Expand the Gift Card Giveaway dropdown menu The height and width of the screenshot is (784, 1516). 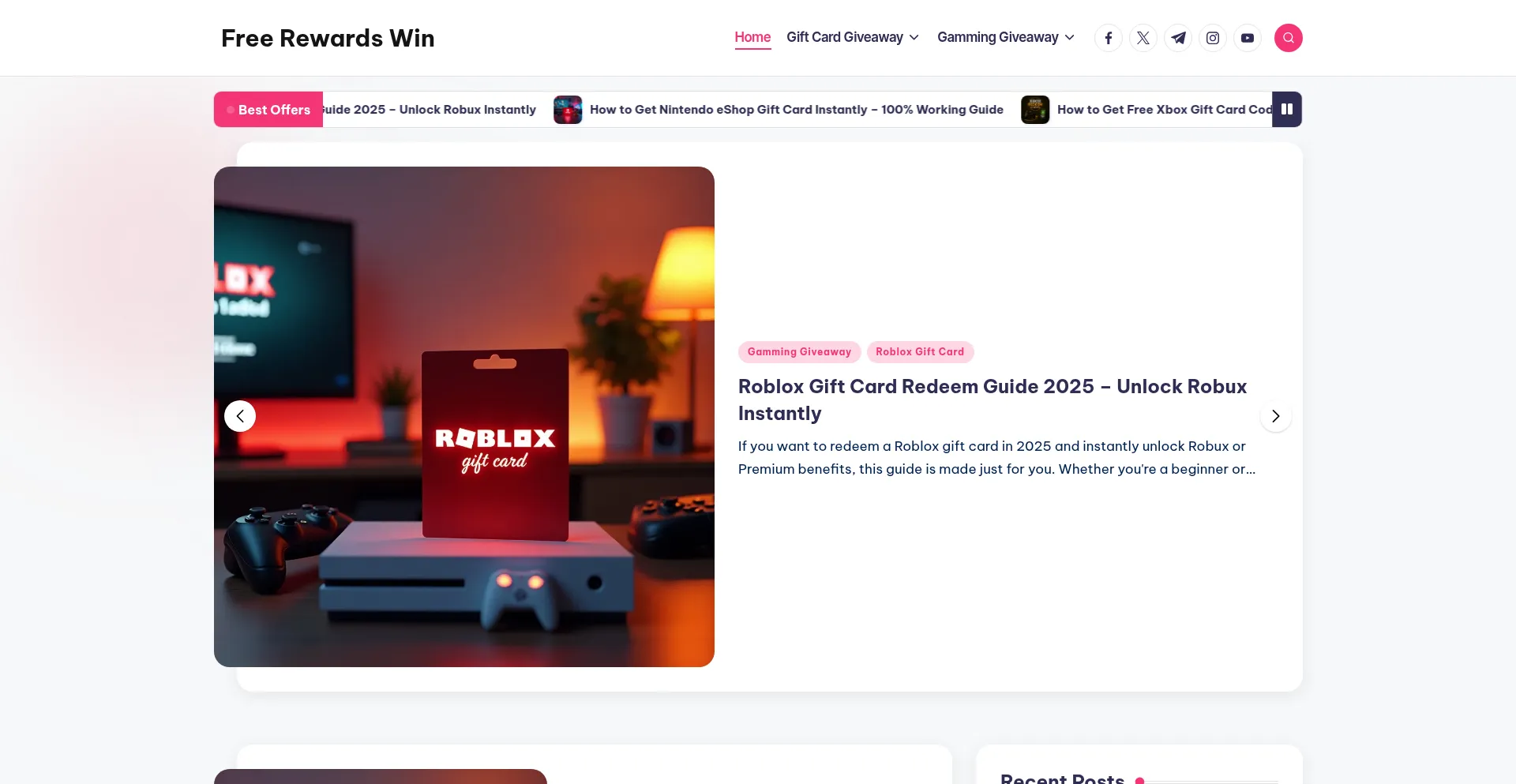tap(853, 37)
